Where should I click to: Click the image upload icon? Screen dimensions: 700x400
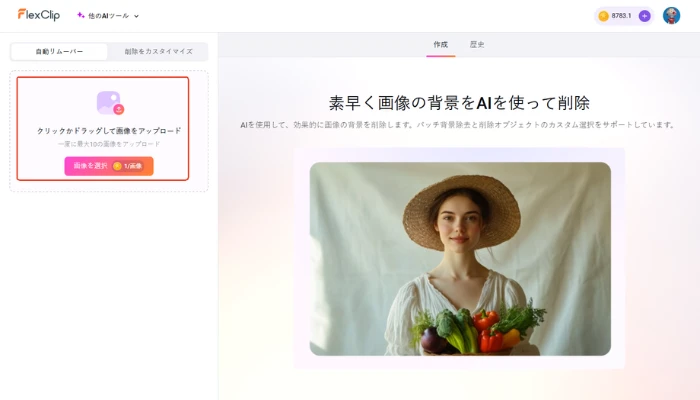110,103
